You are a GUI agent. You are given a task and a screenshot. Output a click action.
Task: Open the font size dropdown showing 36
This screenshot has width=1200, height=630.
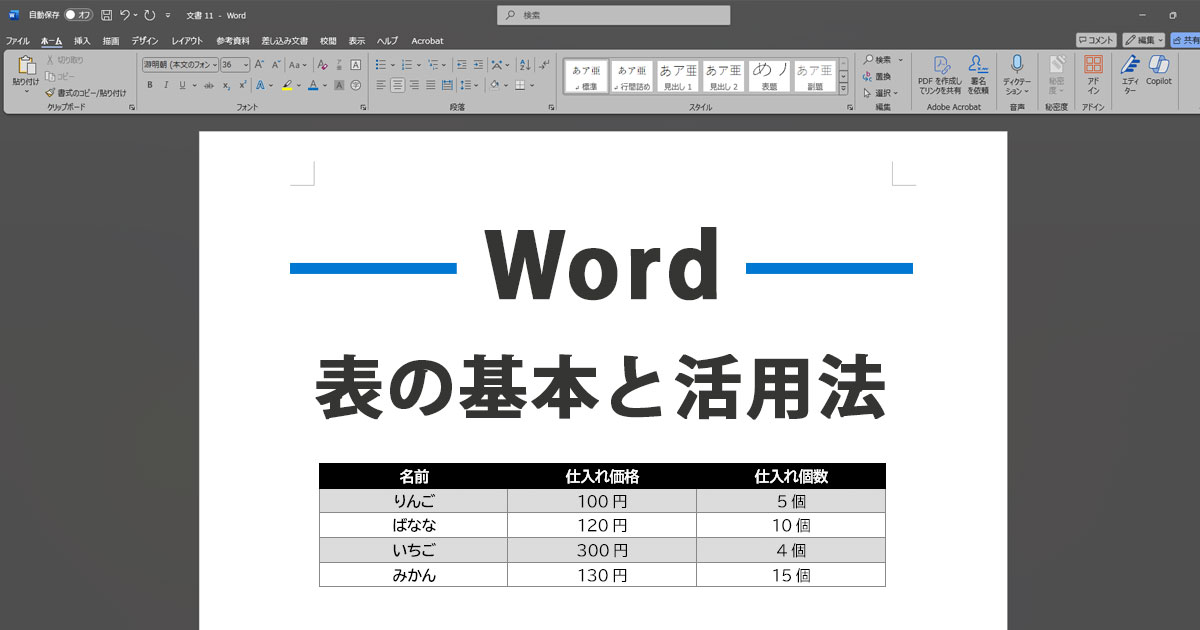(235, 64)
